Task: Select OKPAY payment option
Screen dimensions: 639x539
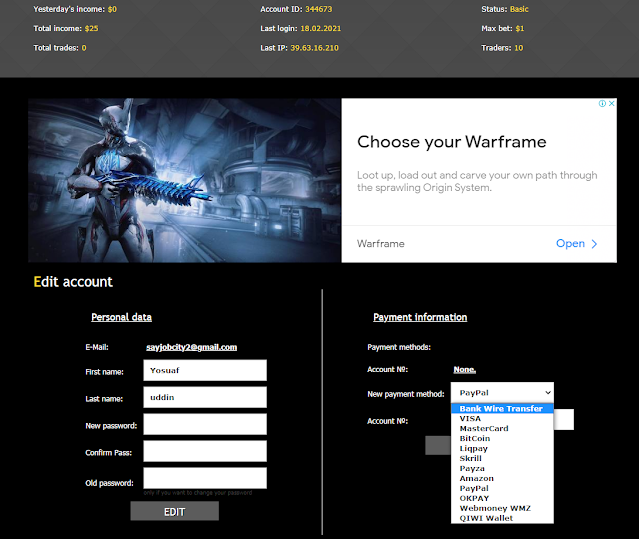Action: tap(502, 498)
